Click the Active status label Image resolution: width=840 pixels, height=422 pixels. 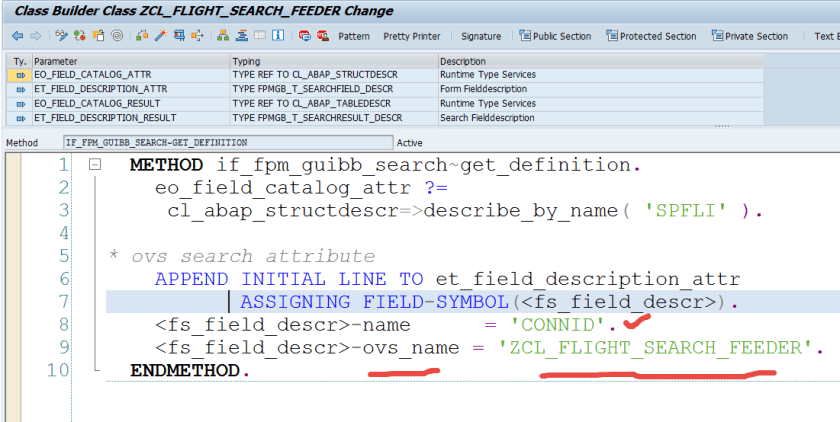(410, 143)
